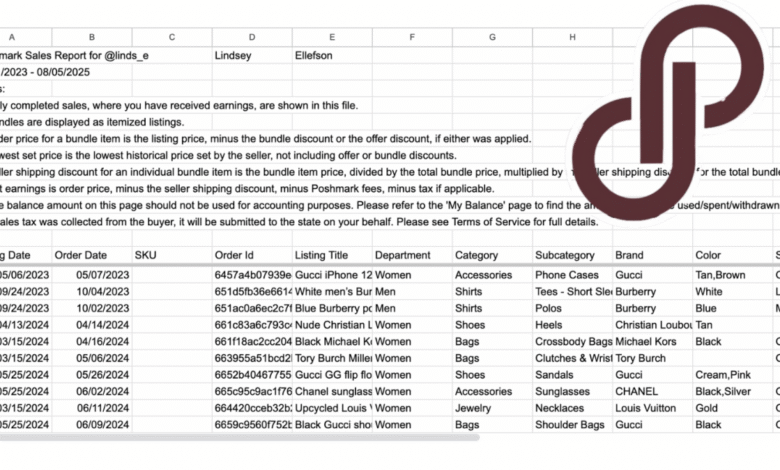780x470 pixels.
Task: Click brand 'Christian Loubou' cell
Action: click(653, 325)
